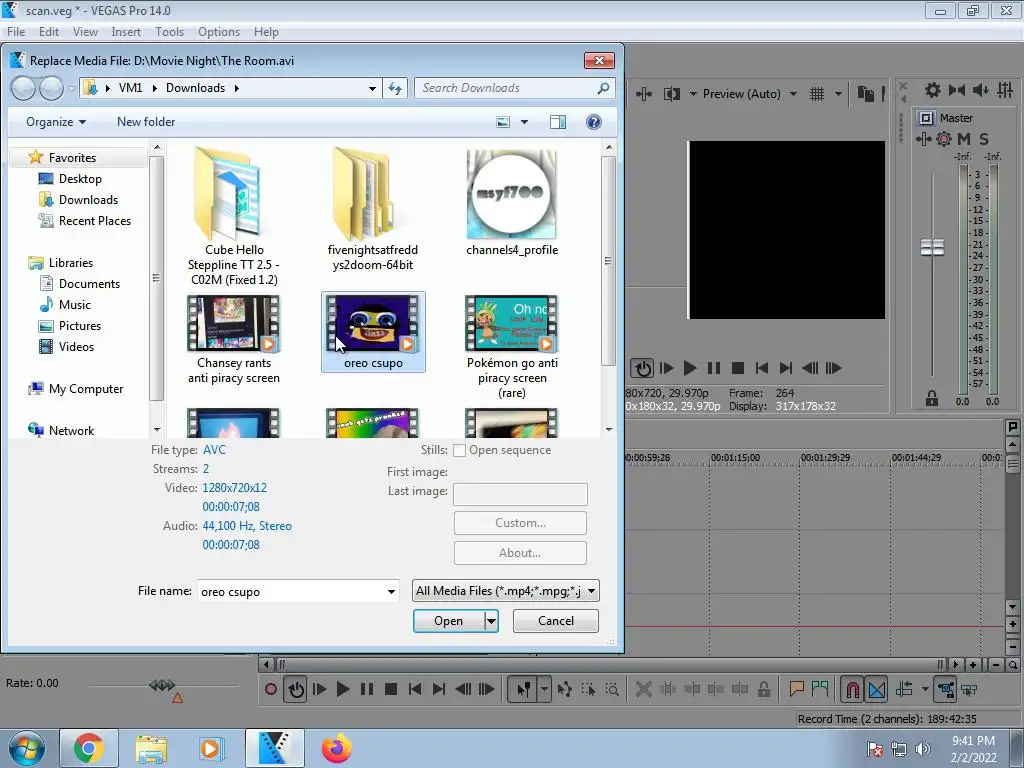Toggle Auto Ripple icon

904,689
